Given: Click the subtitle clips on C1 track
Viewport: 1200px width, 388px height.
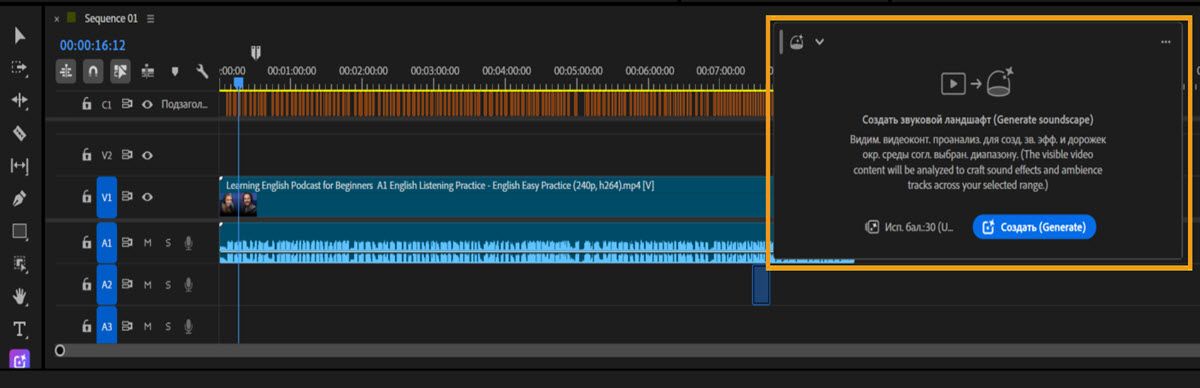Looking at the screenshot, I should click(x=496, y=105).
